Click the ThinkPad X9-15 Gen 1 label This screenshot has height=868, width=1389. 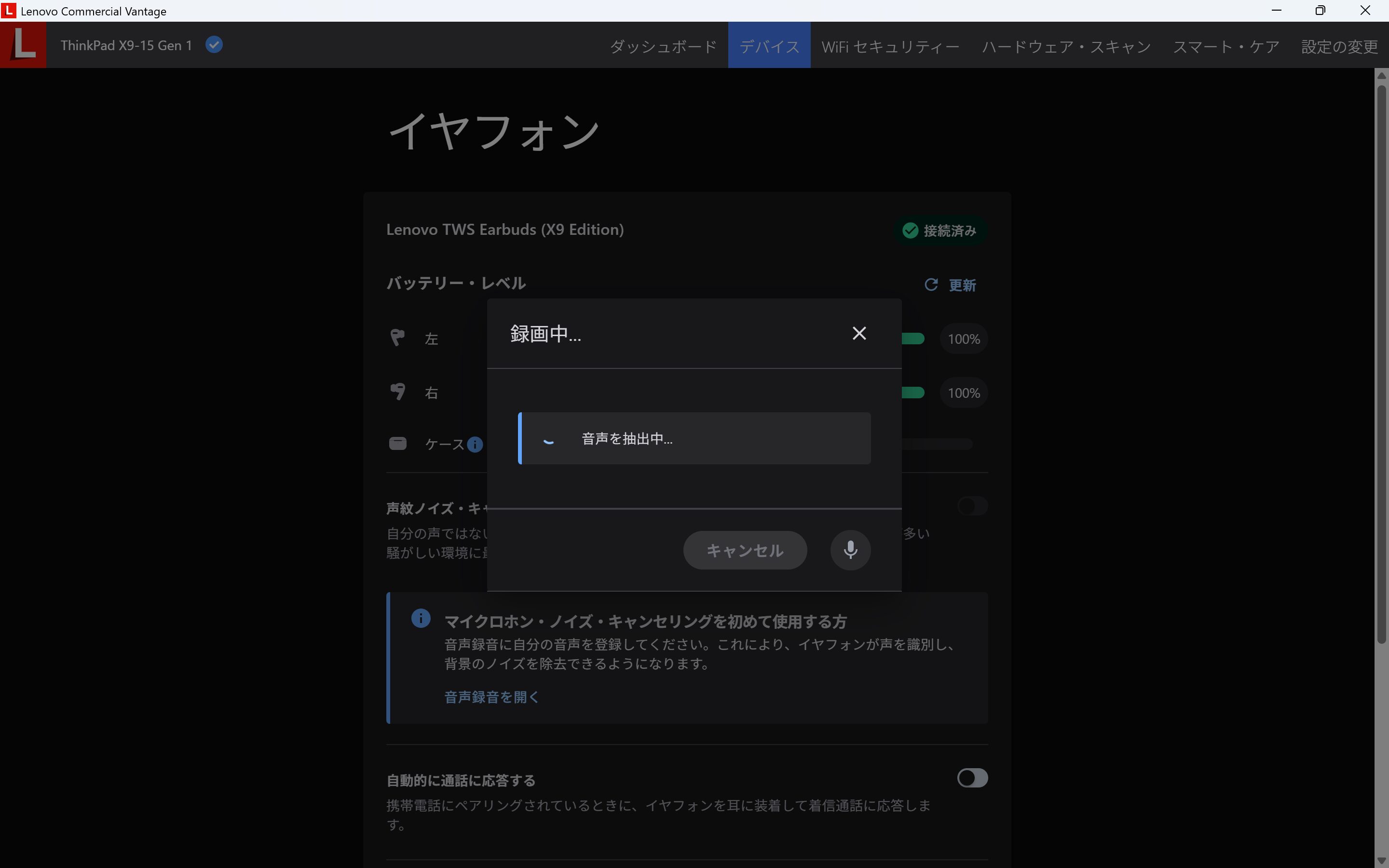(x=126, y=45)
